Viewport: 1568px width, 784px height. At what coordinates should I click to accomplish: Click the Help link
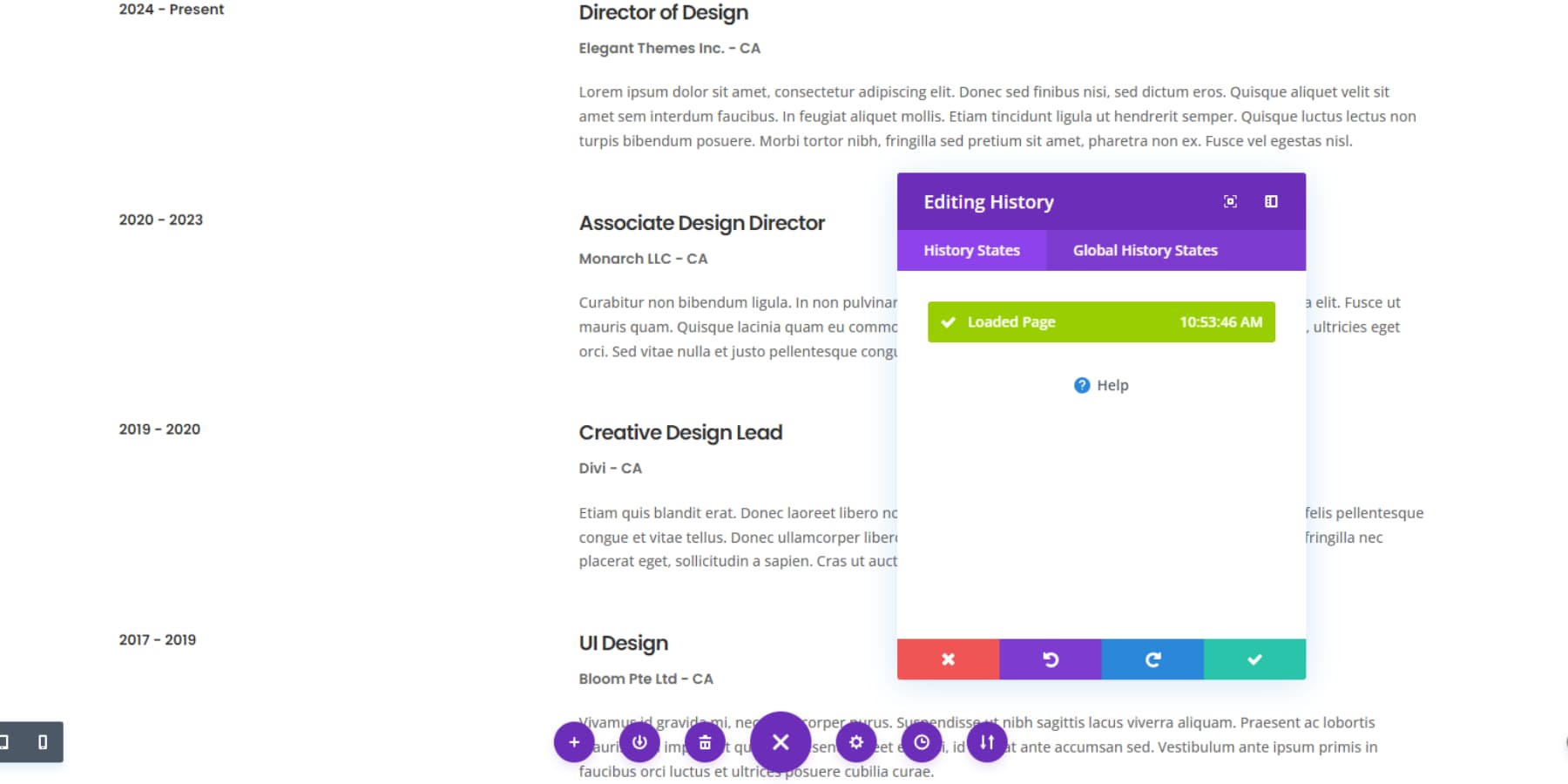point(1099,384)
